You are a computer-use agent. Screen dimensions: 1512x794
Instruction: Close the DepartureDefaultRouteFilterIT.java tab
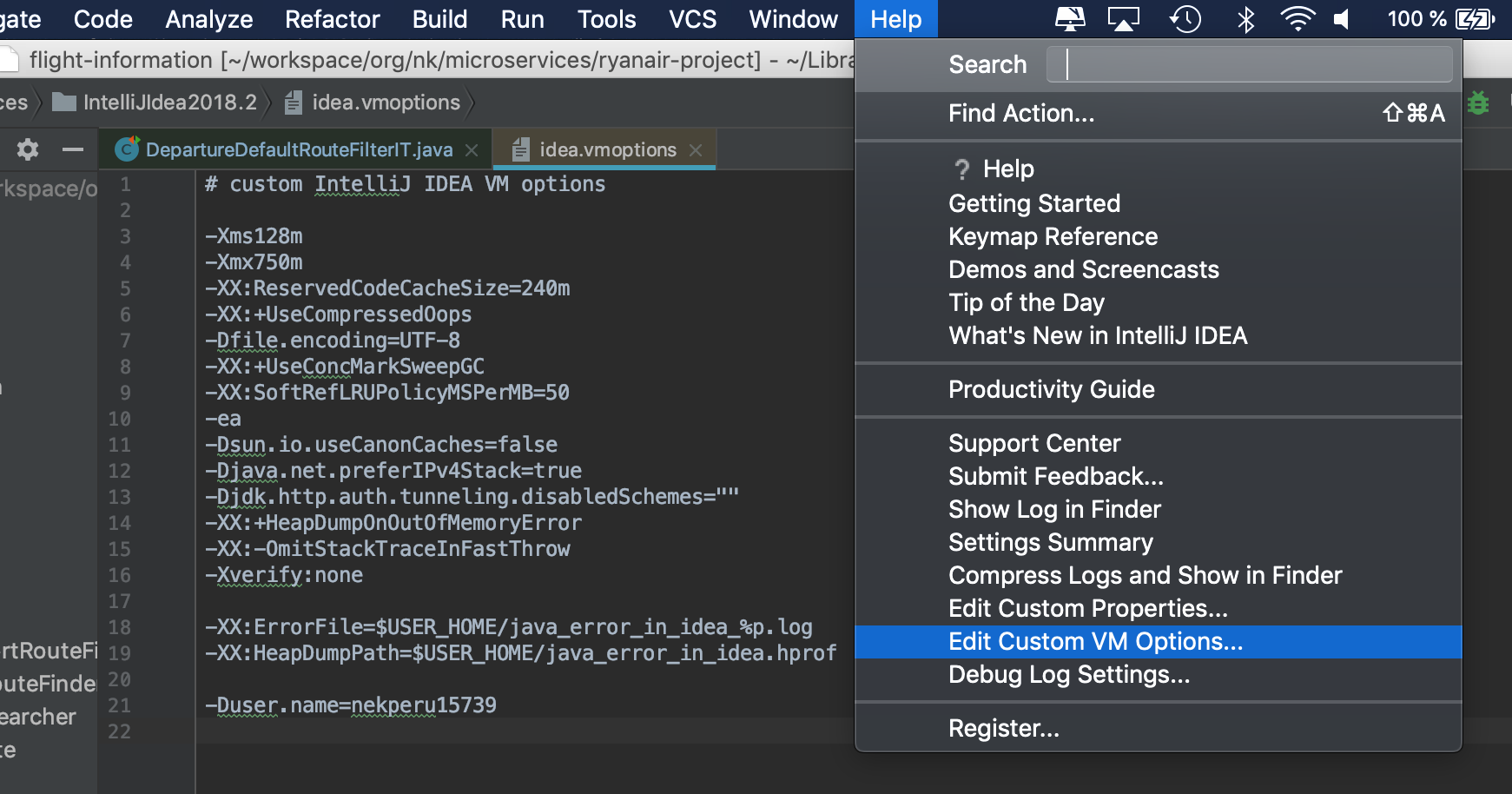tap(472, 150)
